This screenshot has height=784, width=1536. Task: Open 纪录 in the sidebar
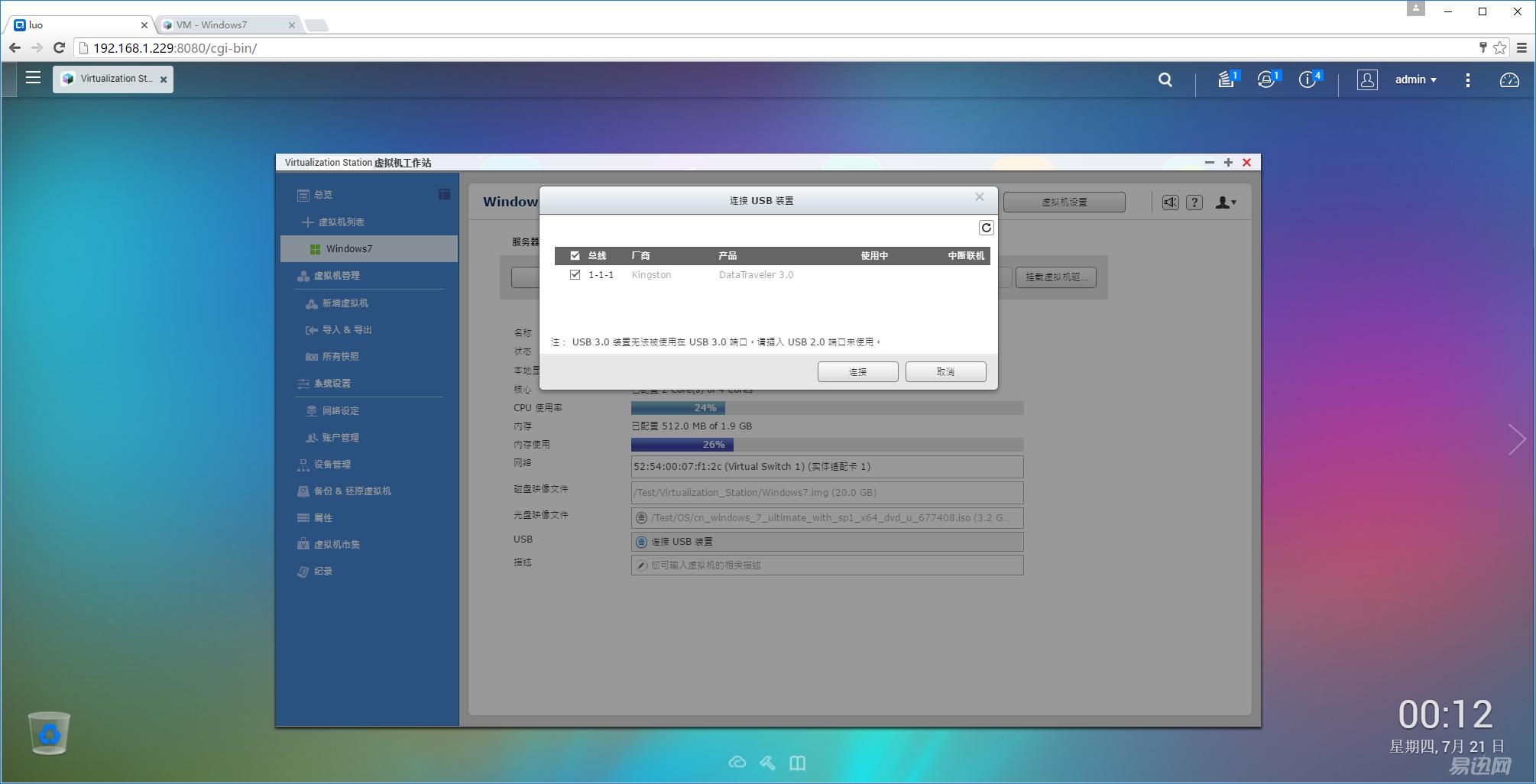315,572
